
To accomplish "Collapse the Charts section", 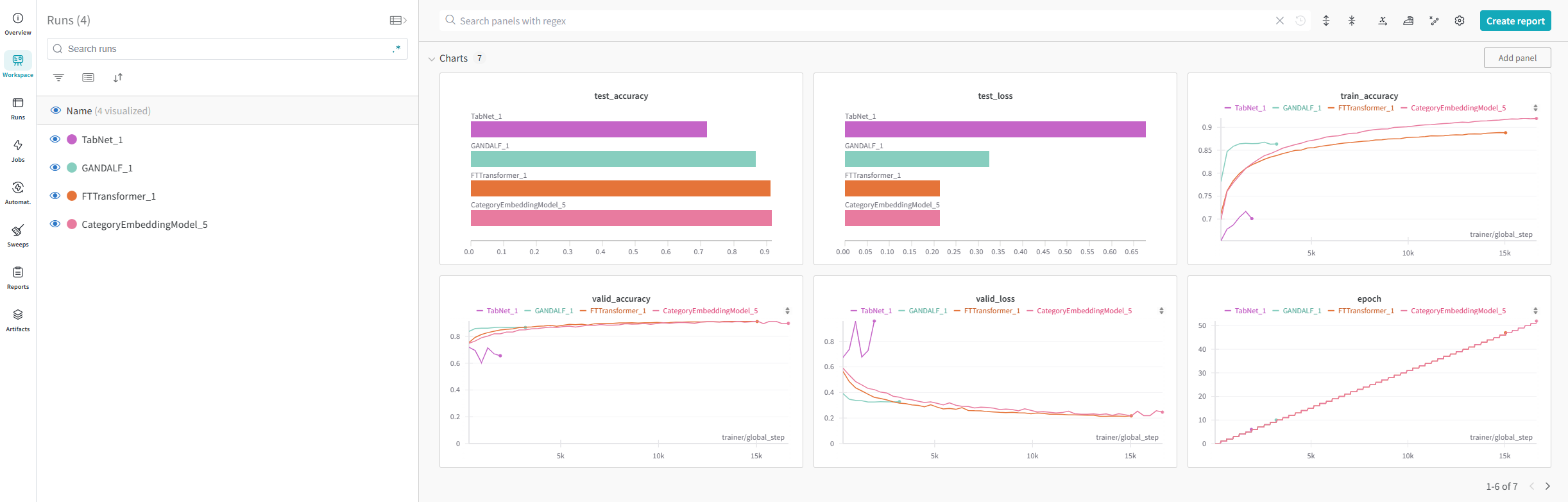I will pos(432,59).
